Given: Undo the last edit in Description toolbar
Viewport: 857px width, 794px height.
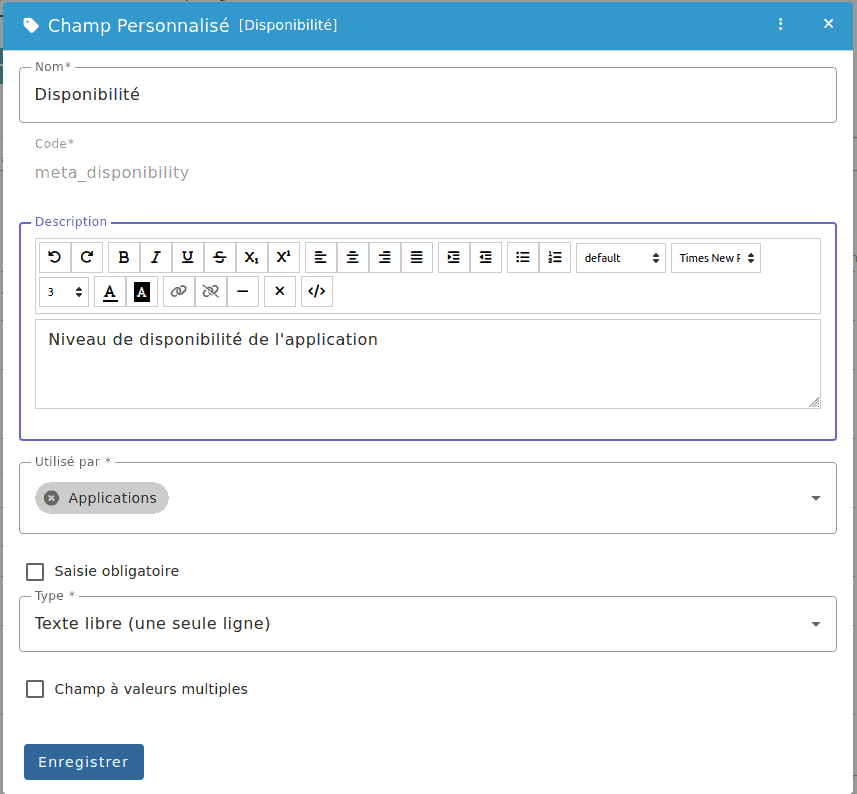Looking at the screenshot, I should (x=55, y=257).
